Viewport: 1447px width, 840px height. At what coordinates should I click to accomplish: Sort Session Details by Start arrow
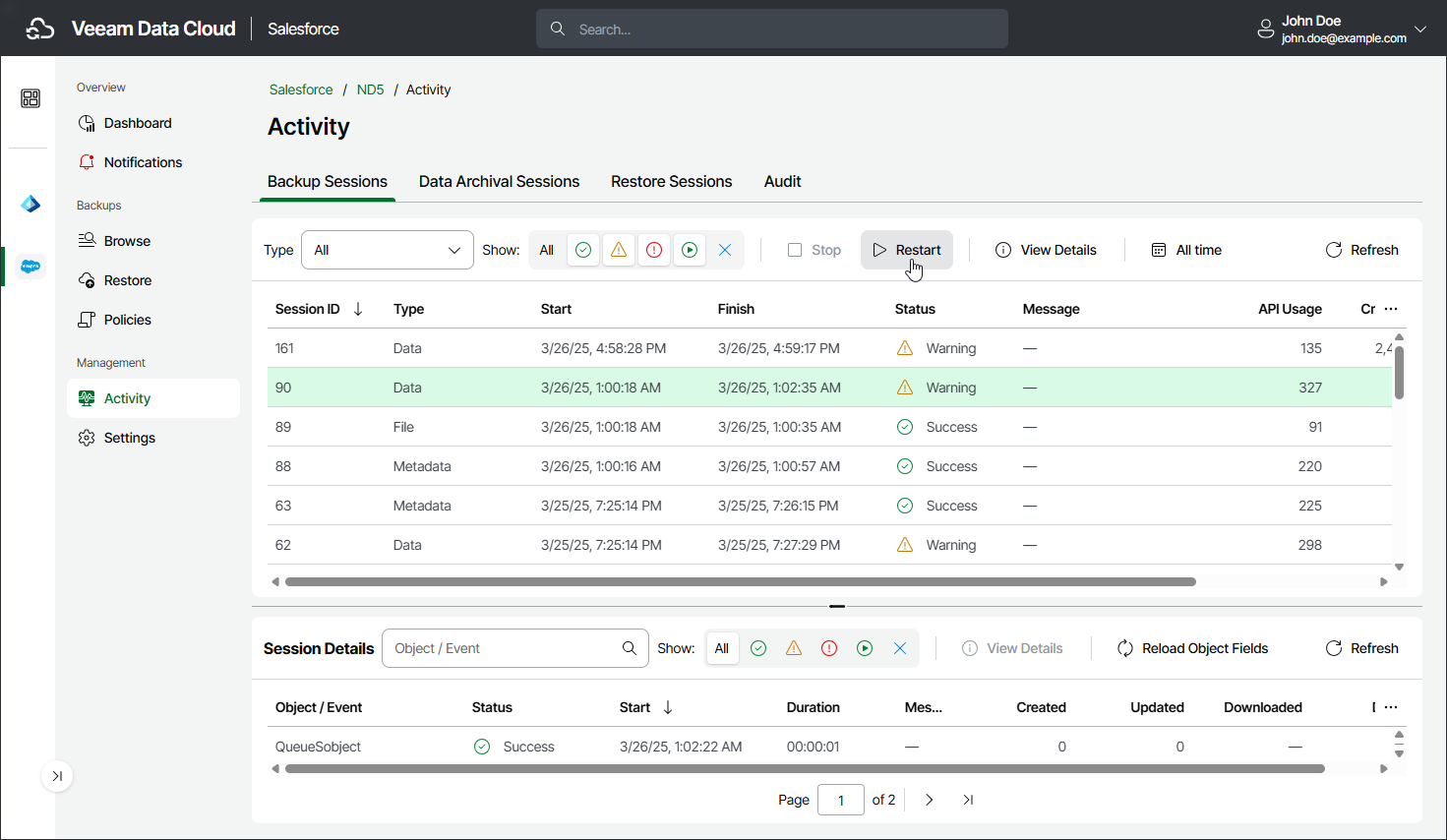(x=668, y=707)
